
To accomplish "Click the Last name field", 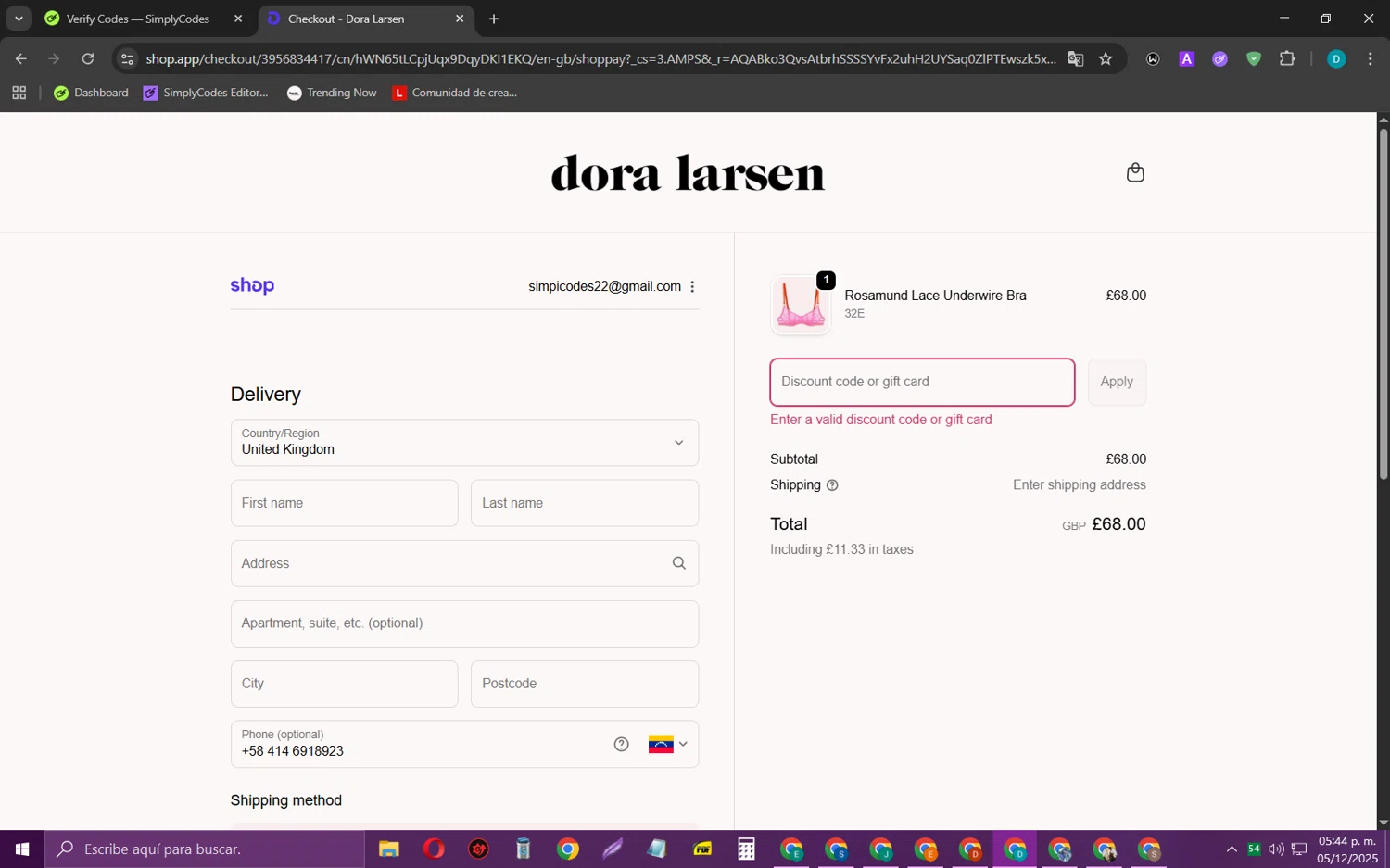I will [585, 503].
